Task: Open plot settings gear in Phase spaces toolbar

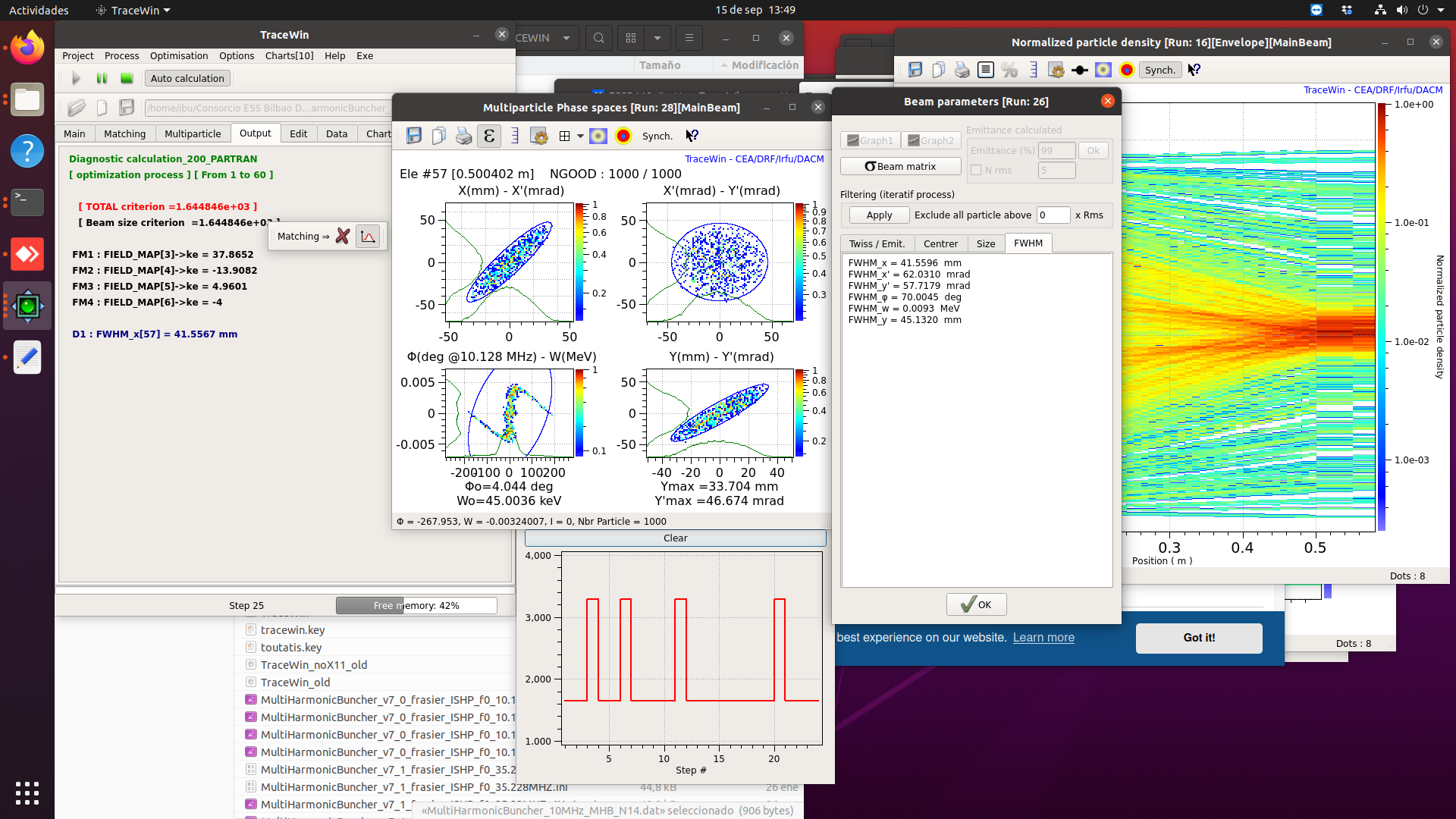Action: pos(539,136)
